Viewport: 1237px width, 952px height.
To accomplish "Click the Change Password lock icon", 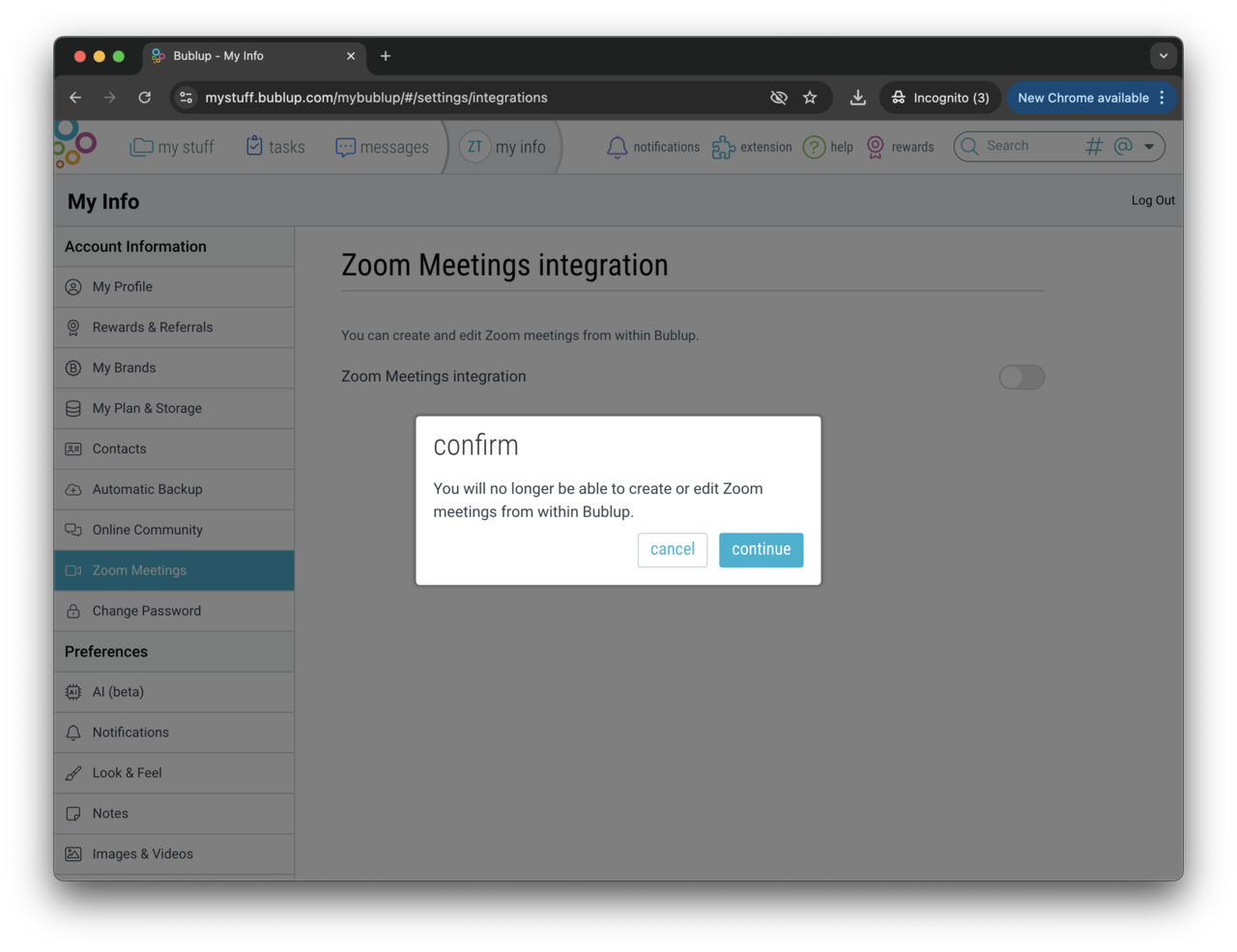I will [x=73, y=612].
